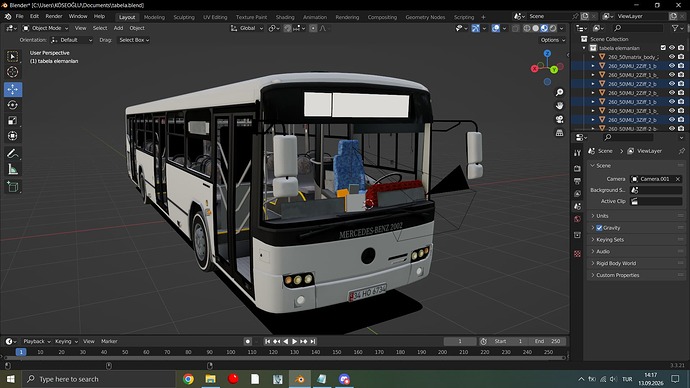
Task: Select the Cursor tool
Action: (x=12, y=72)
